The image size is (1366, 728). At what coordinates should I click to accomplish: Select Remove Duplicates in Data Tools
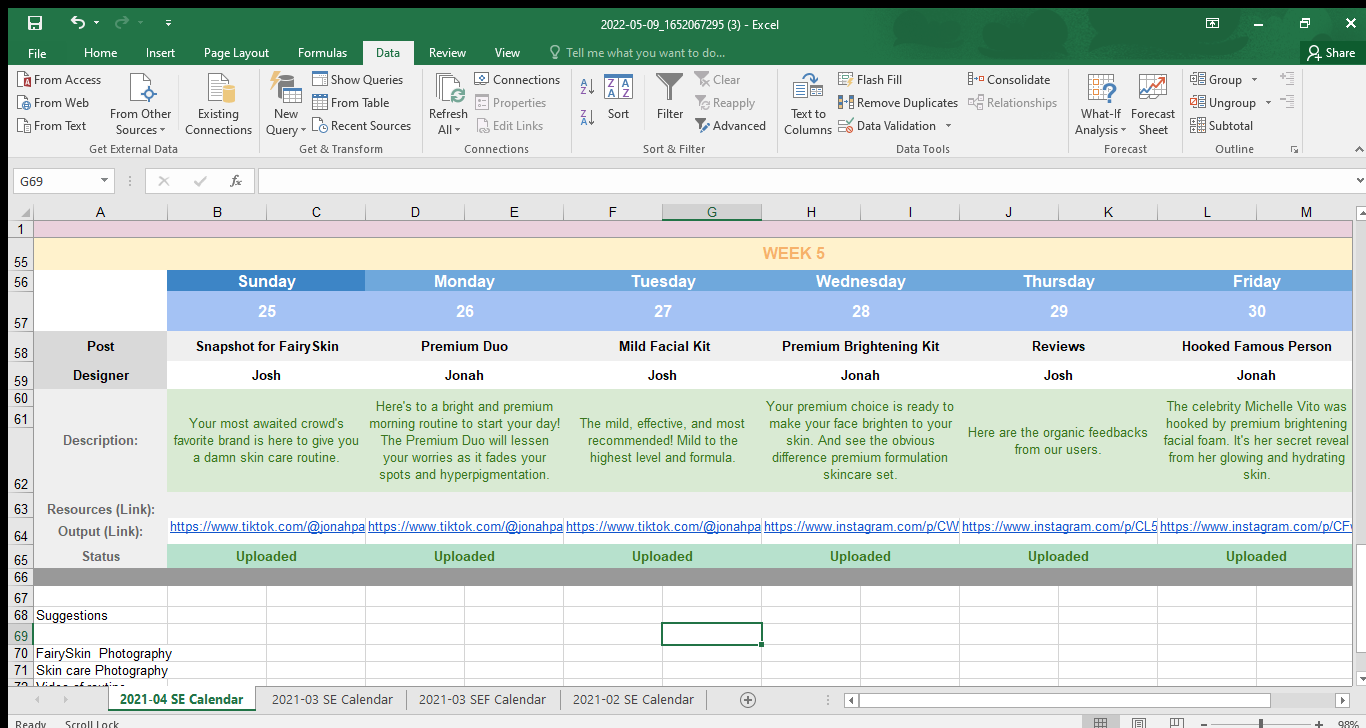[x=896, y=103]
